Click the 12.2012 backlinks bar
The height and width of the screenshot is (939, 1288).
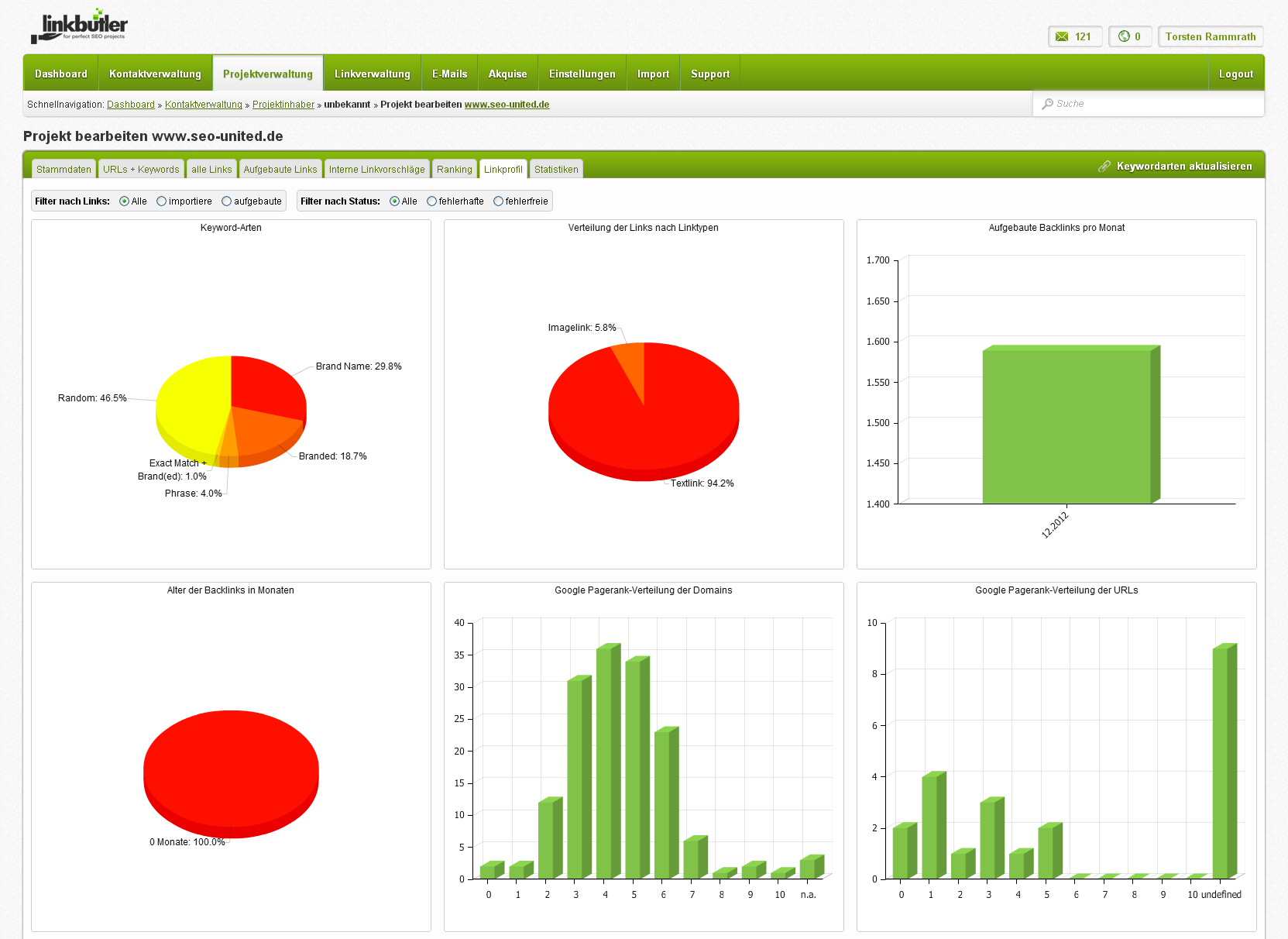coord(1071,425)
